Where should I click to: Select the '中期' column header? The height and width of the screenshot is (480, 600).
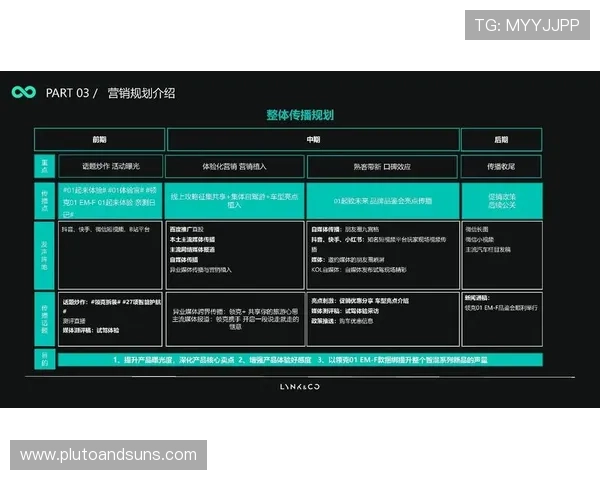(313, 140)
